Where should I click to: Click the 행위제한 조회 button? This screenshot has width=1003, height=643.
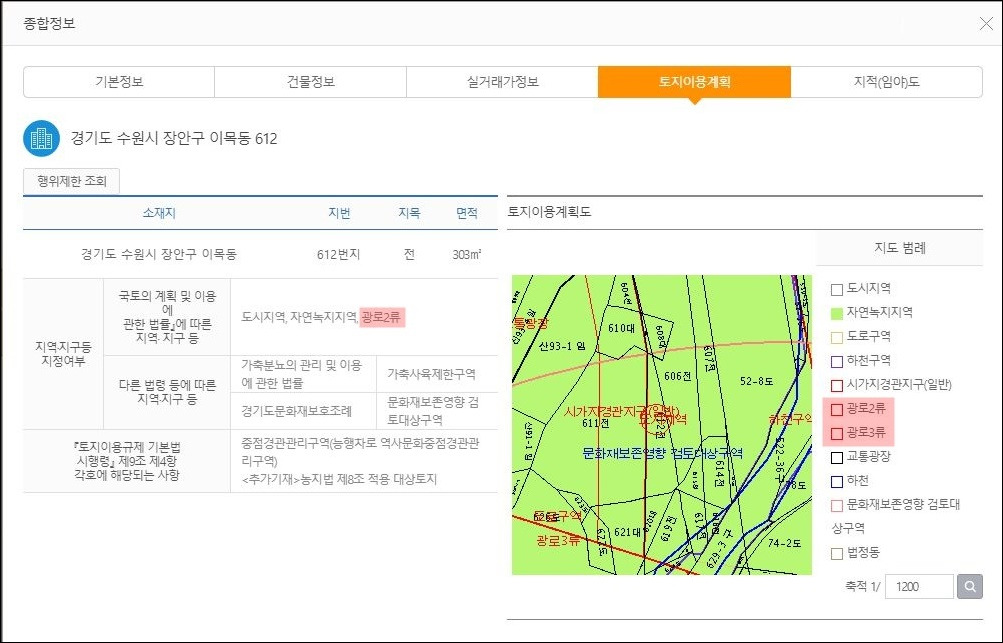pos(72,181)
